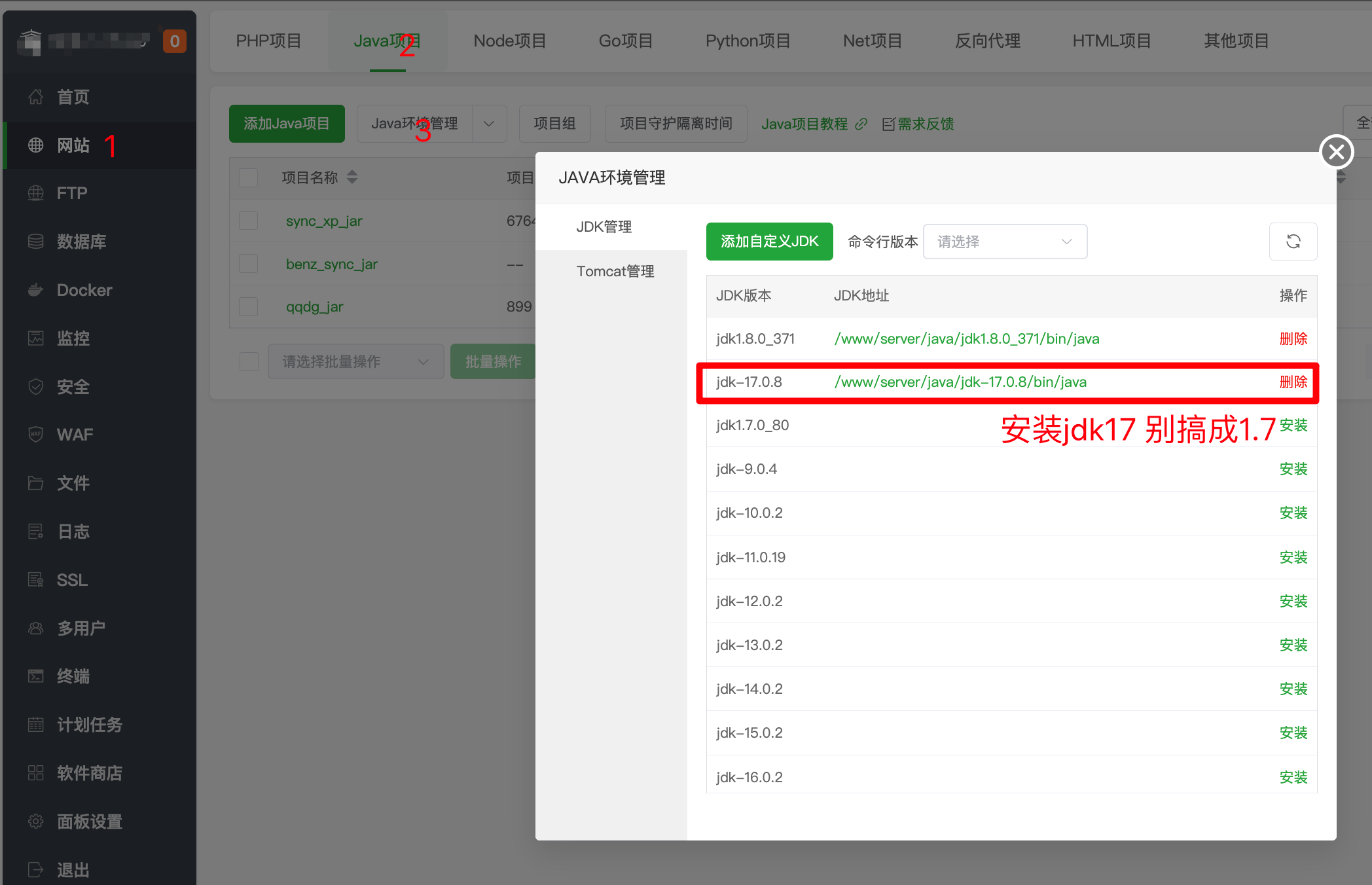The height and width of the screenshot is (885, 1372).
Task: Sort by 项目名称 arrows icon
Action: pos(352,177)
